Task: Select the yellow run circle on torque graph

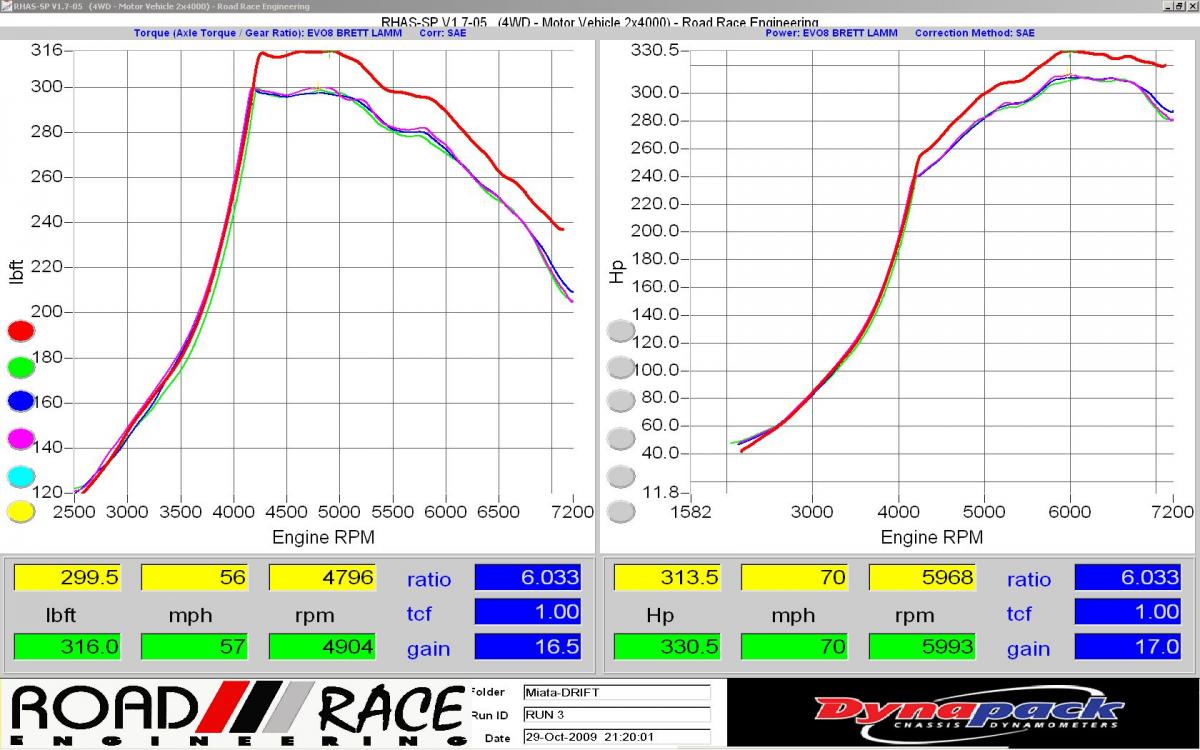Action: coord(21,511)
